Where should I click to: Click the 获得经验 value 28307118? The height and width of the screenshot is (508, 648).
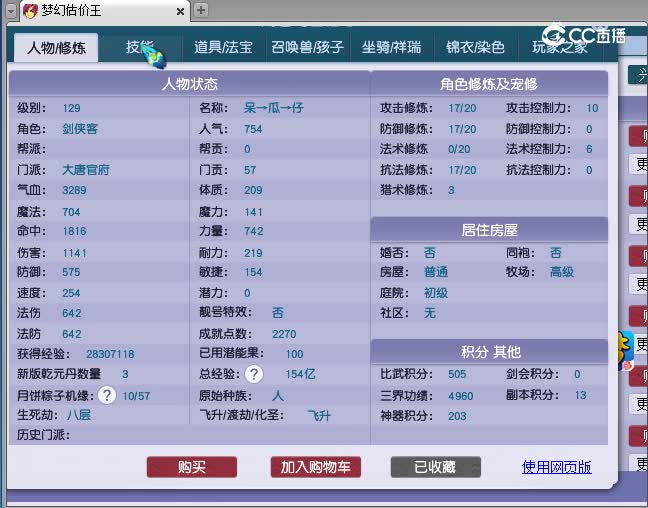coord(110,354)
